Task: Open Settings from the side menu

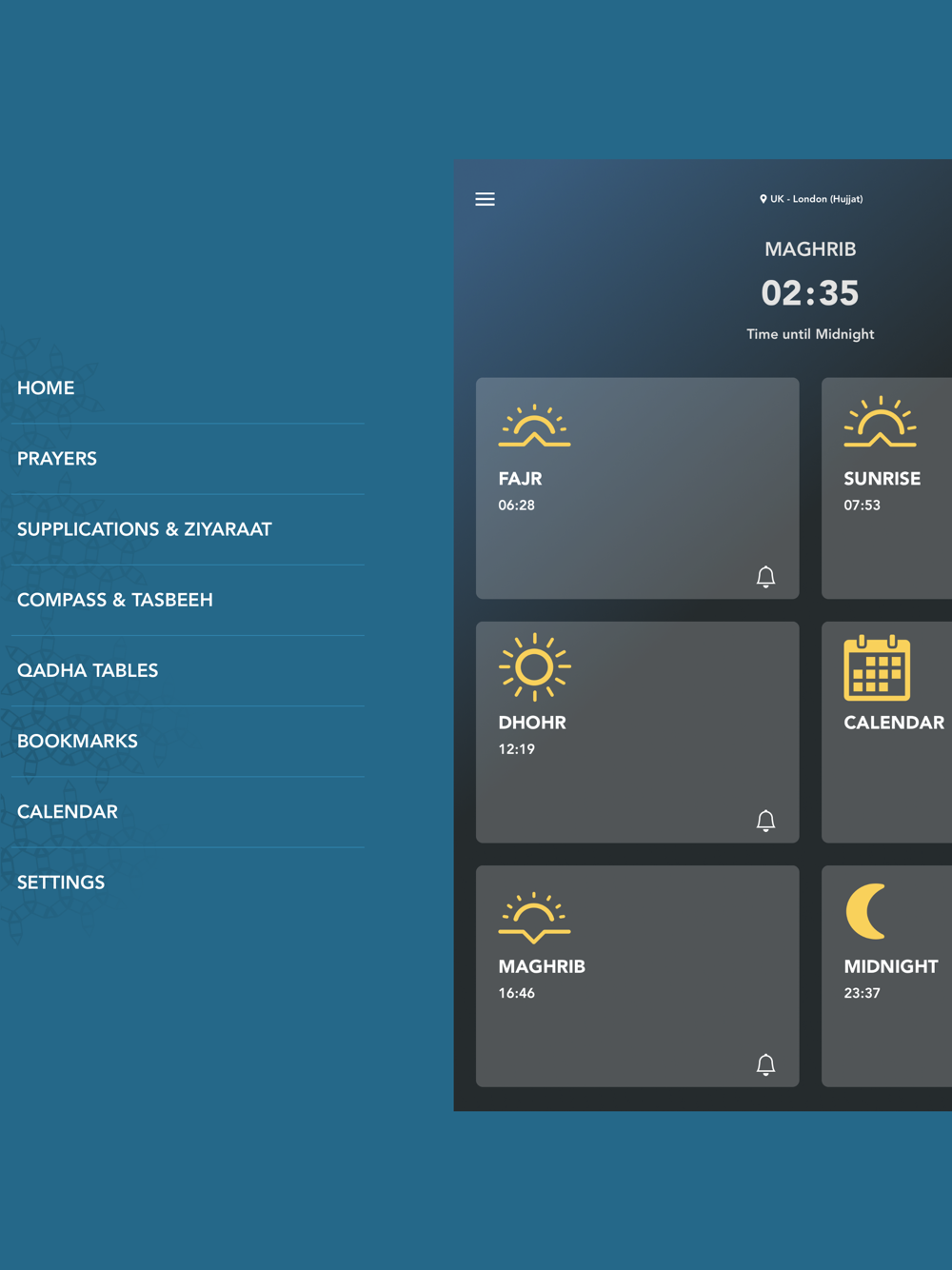Action: [188, 883]
